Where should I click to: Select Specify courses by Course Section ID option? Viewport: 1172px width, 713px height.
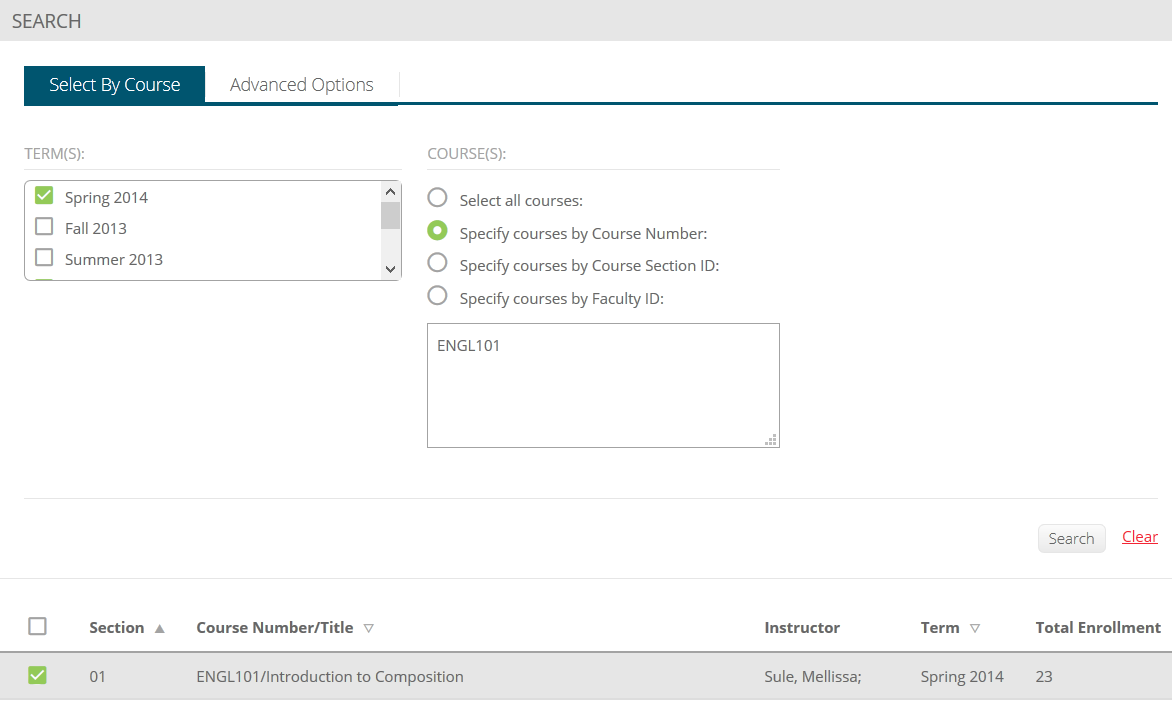[437, 263]
